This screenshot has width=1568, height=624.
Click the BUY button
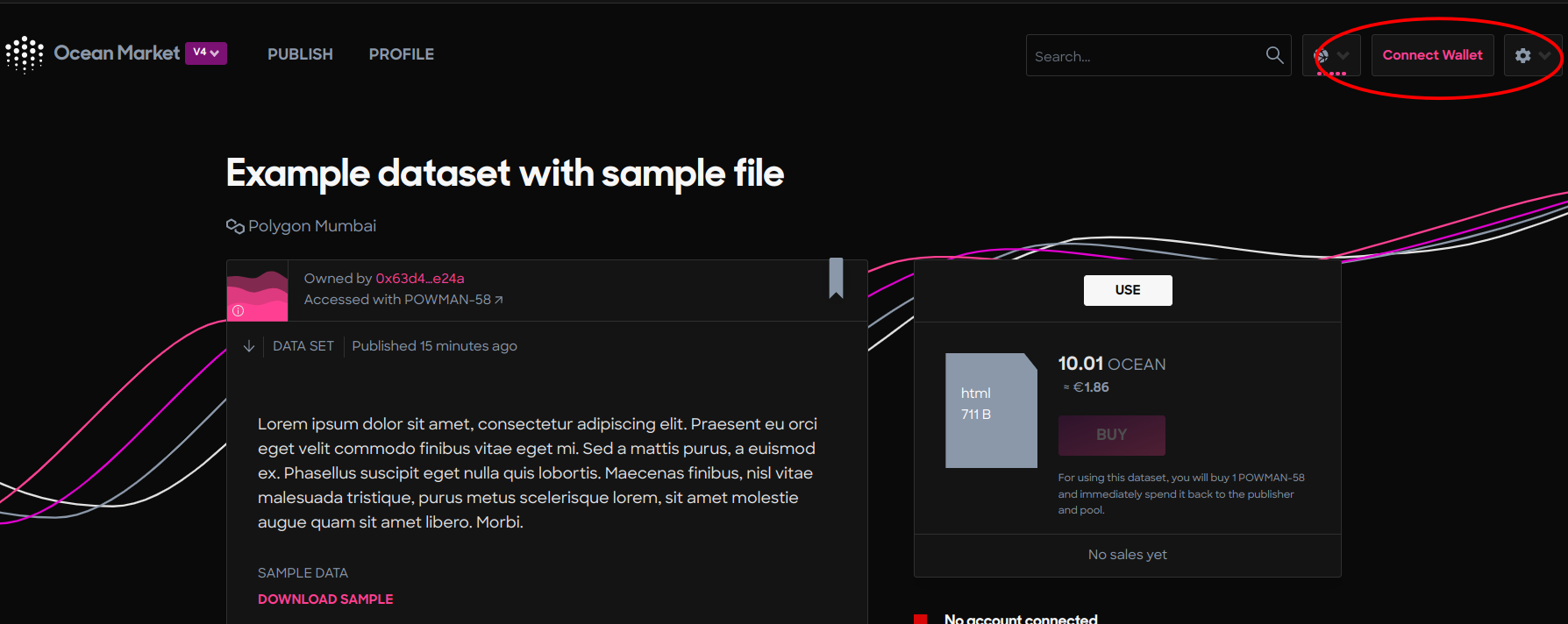pos(1112,435)
